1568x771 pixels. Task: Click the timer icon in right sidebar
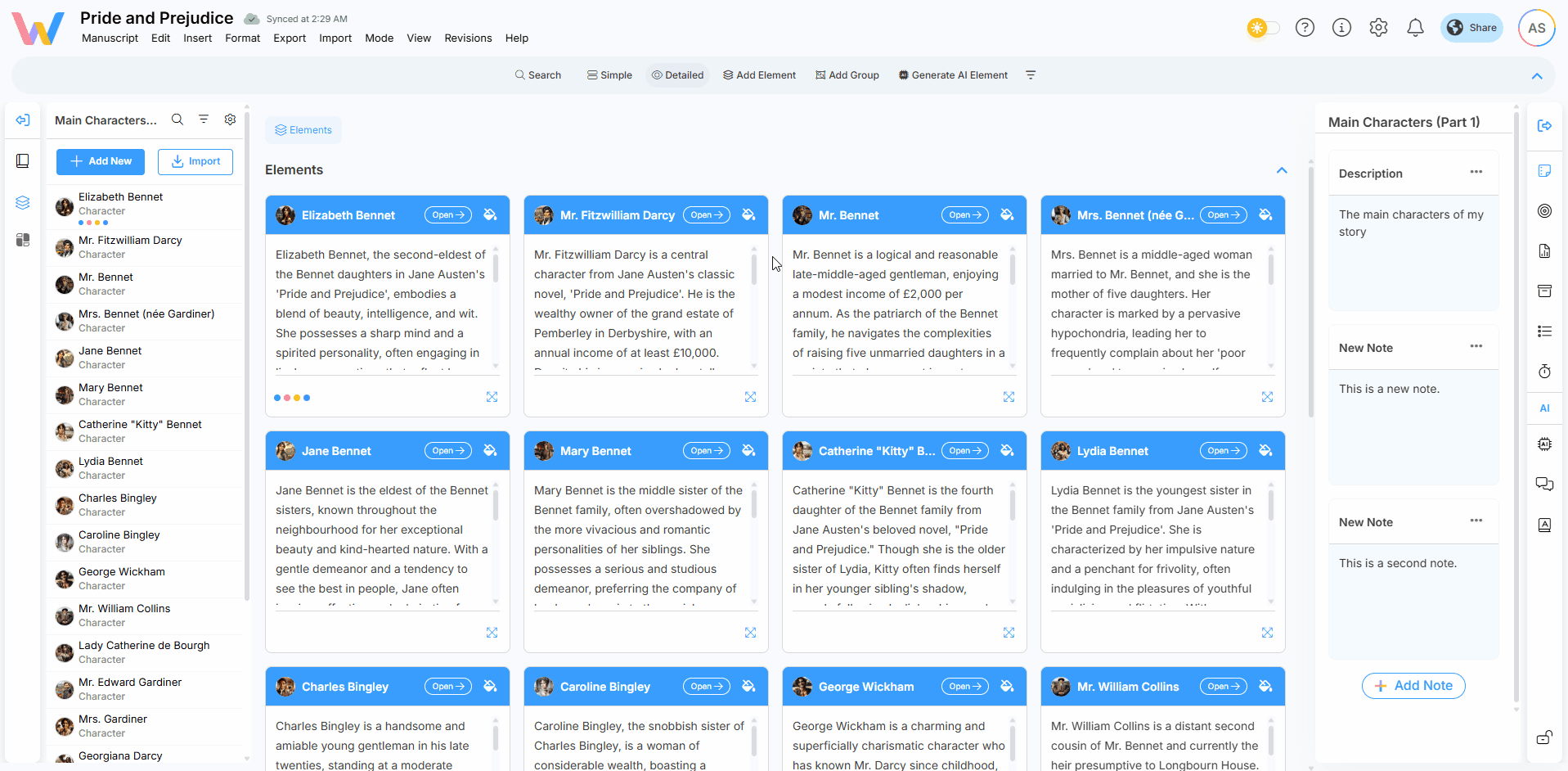pyautogui.click(x=1544, y=372)
